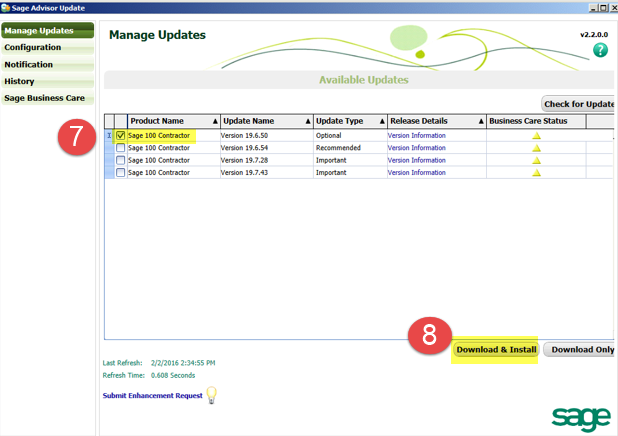Maximize the Sage Advisor Update window
Viewport: 618px width, 436px height.
[x=603, y=7]
